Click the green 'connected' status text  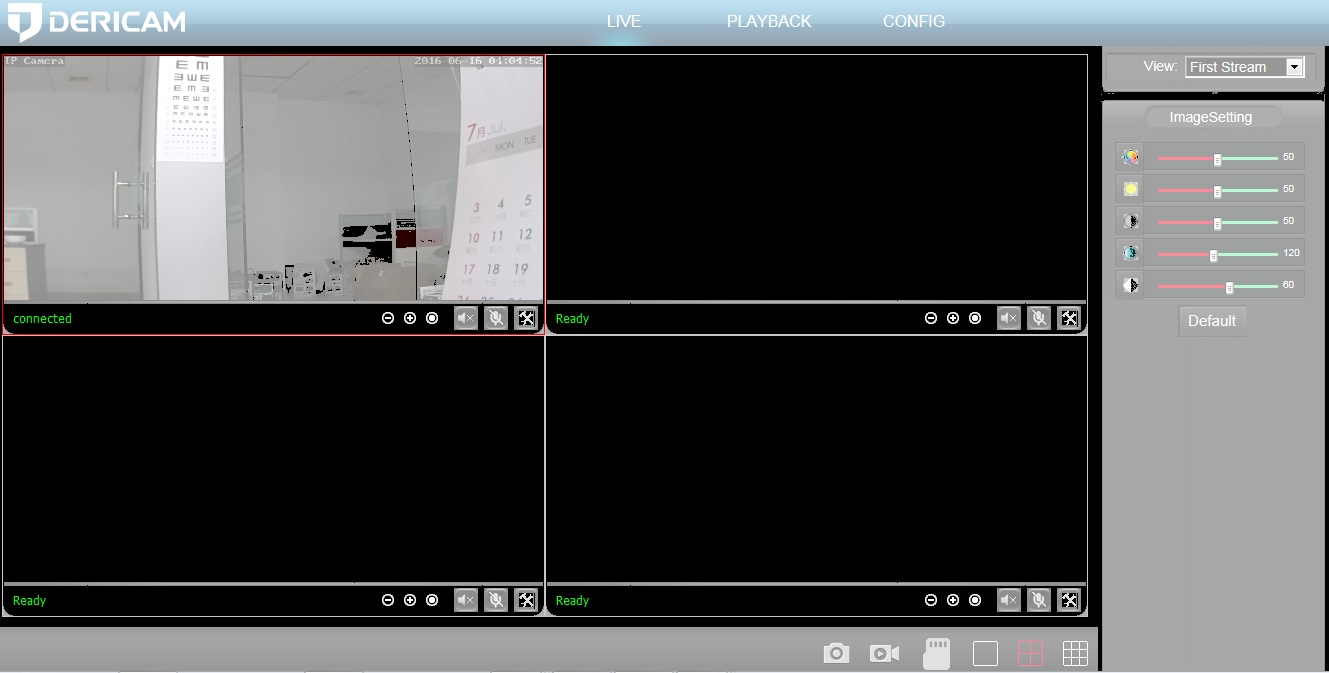click(x=43, y=319)
